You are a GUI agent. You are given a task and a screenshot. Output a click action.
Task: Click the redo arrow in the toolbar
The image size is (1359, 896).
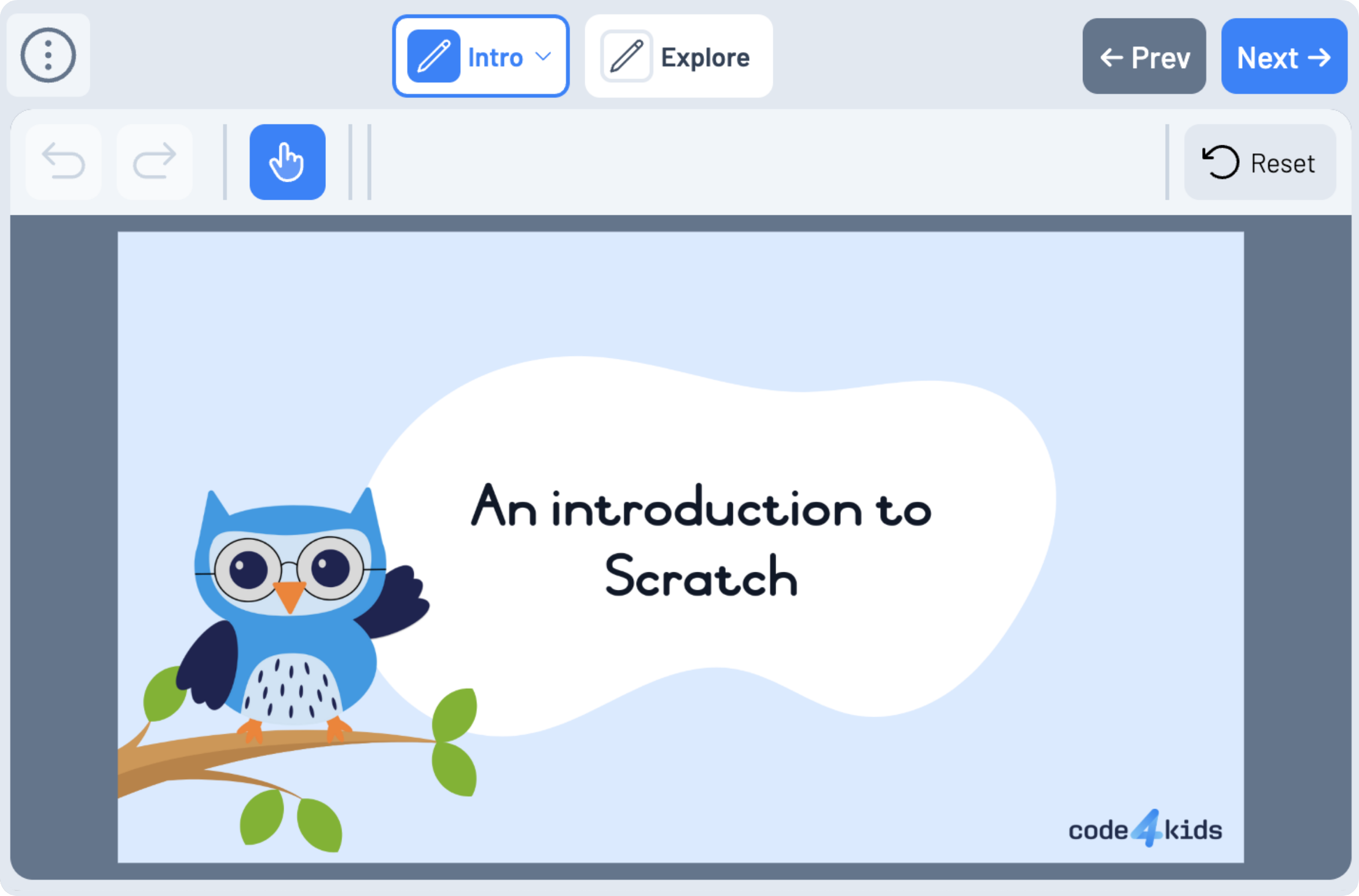[x=155, y=161]
